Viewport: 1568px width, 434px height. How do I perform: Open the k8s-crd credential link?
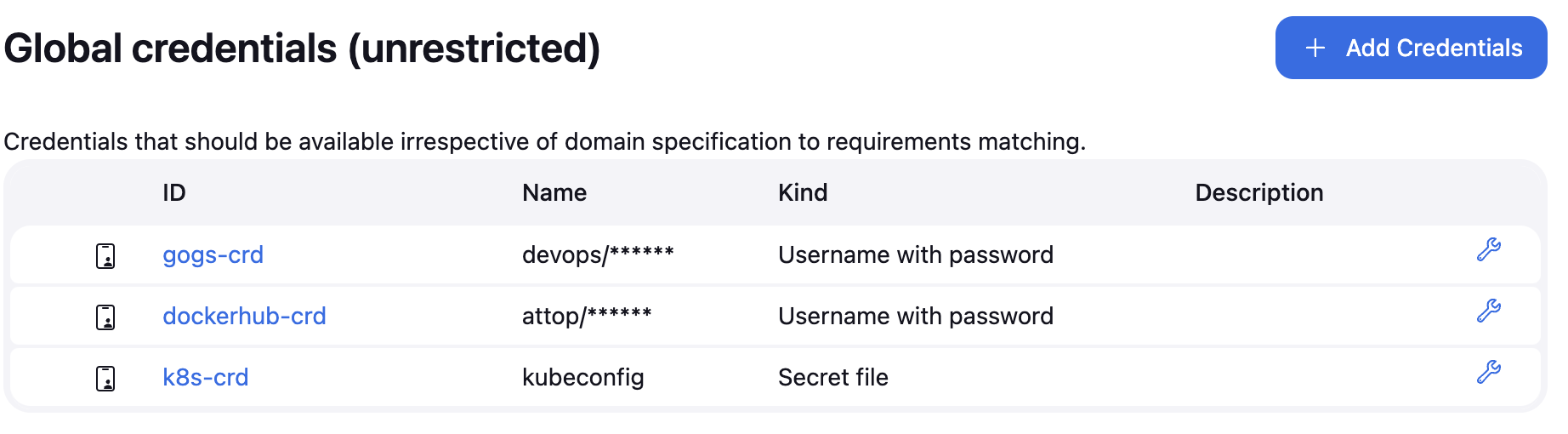pos(205,377)
